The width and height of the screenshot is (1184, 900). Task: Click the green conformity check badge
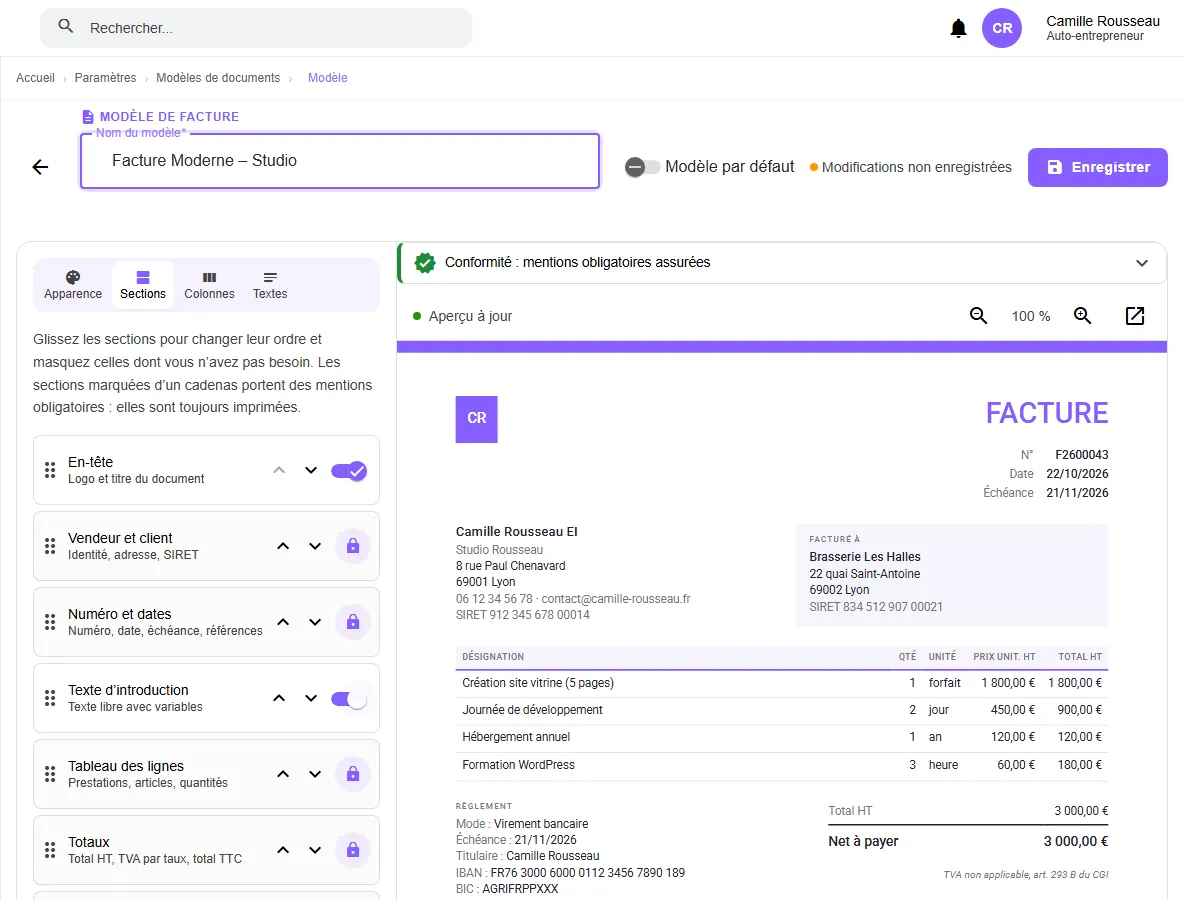click(x=425, y=263)
